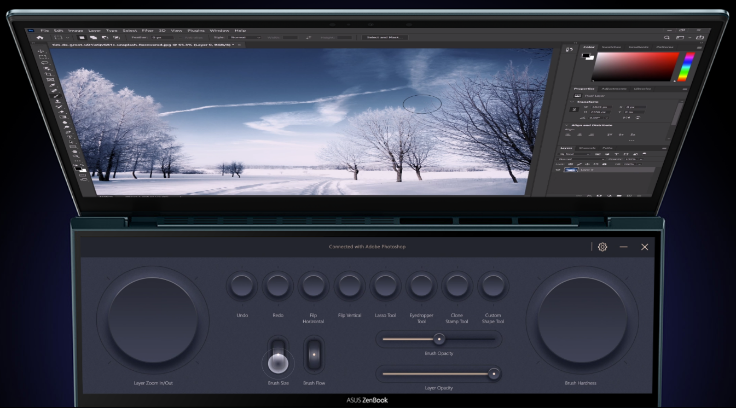Collapse the Align and Distribute section
This screenshot has width=736, height=408.
pos(567,125)
